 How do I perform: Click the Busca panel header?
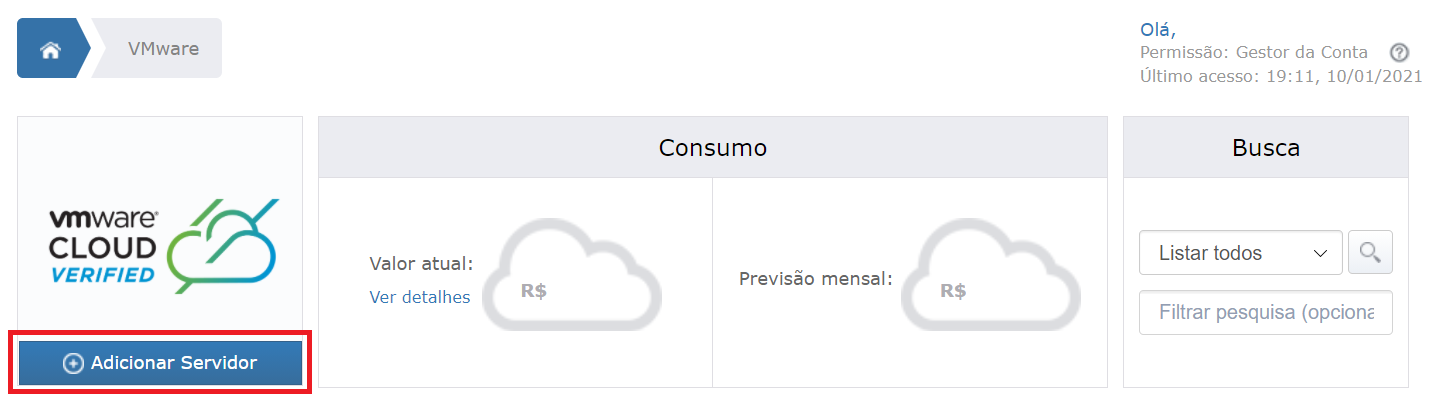[x=1266, y=148]
